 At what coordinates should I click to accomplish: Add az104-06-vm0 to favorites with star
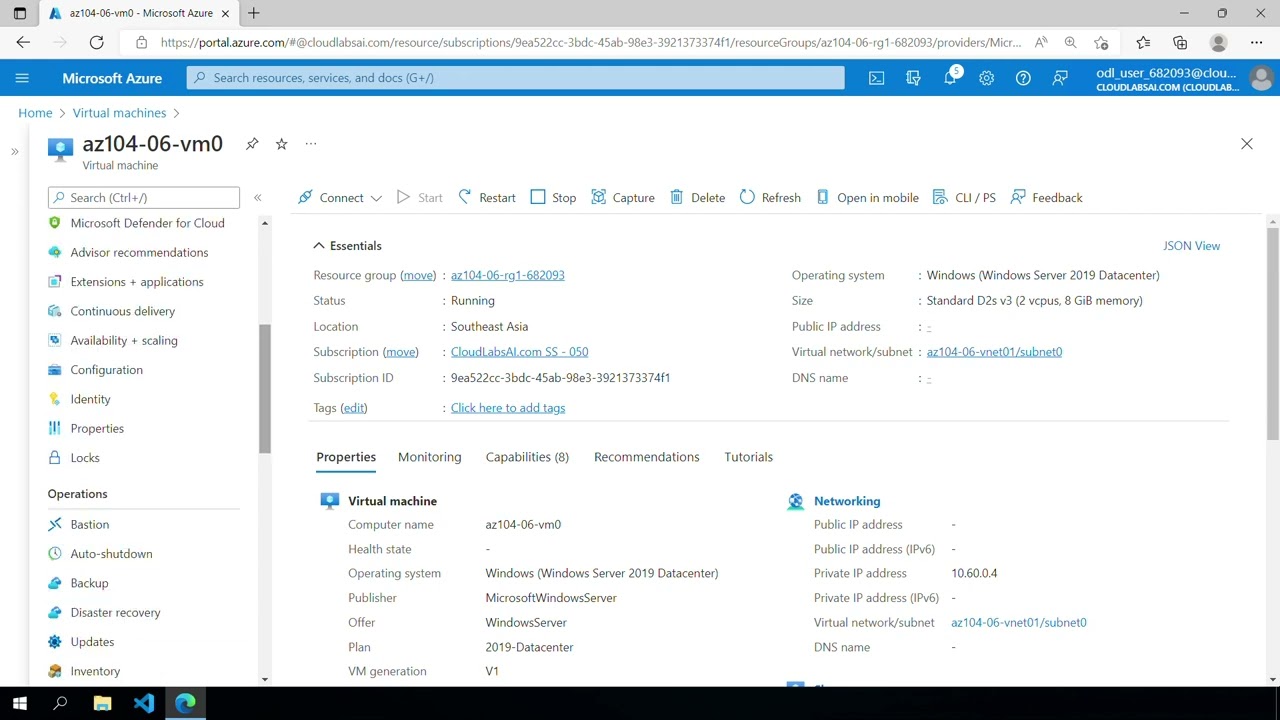point(281,144)
